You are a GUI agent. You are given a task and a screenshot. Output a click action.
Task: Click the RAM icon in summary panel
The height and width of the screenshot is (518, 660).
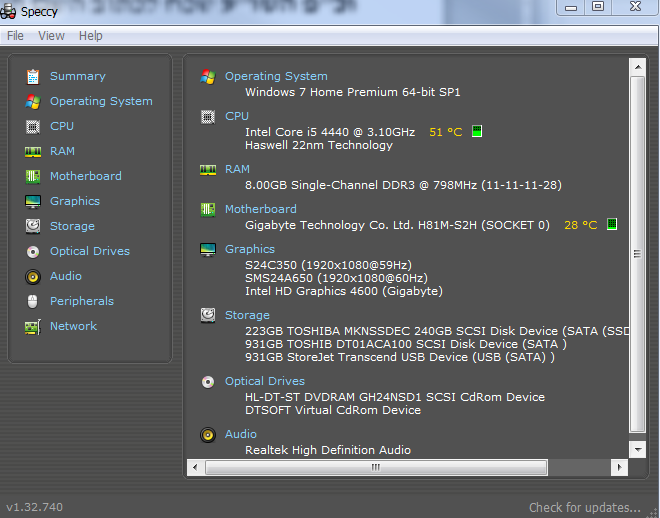tap(208, 170)
